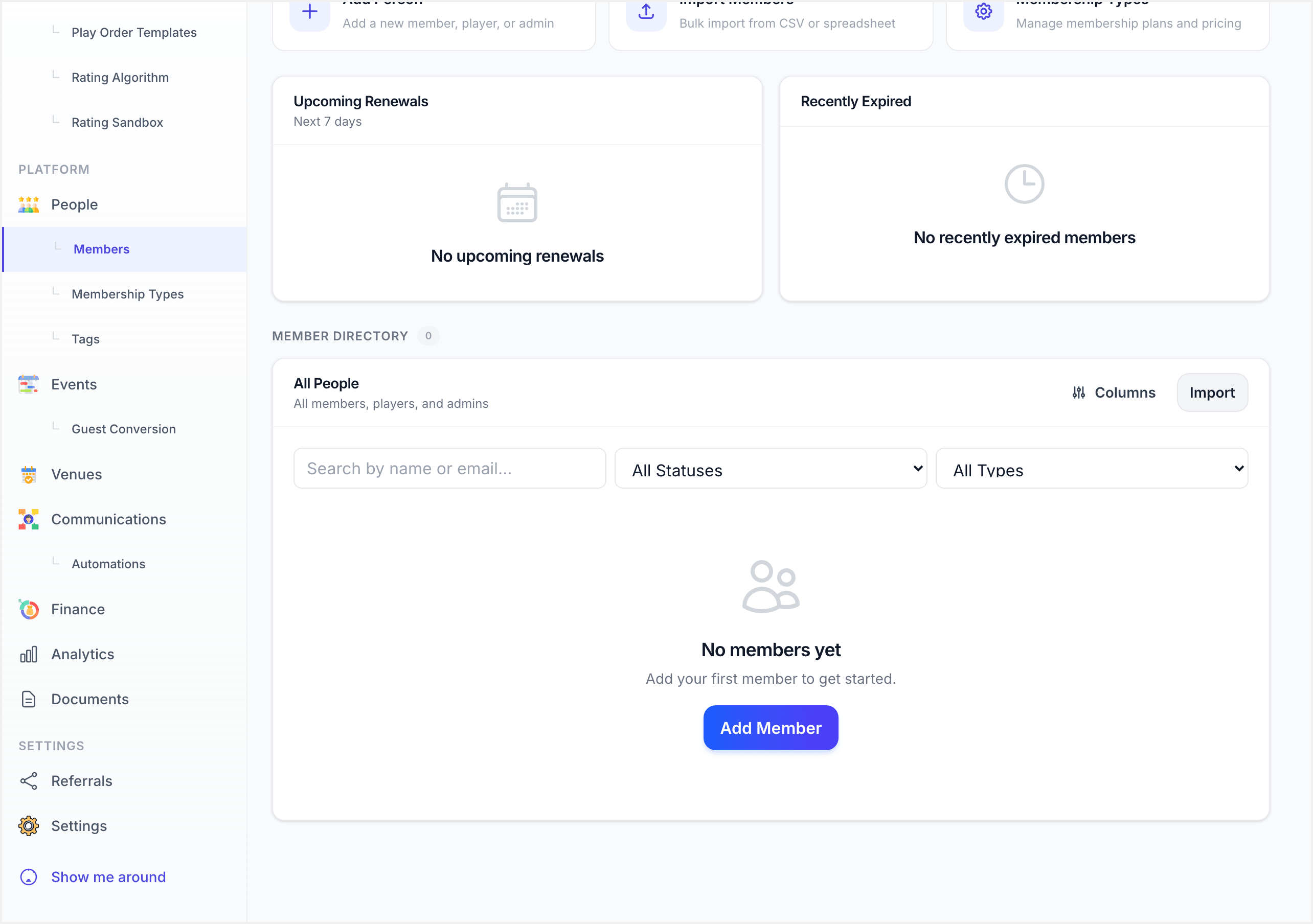The height and width of the screenshot is (924, 1313).
Task: Open Play Order Templates page
Action: coord(134,33)
